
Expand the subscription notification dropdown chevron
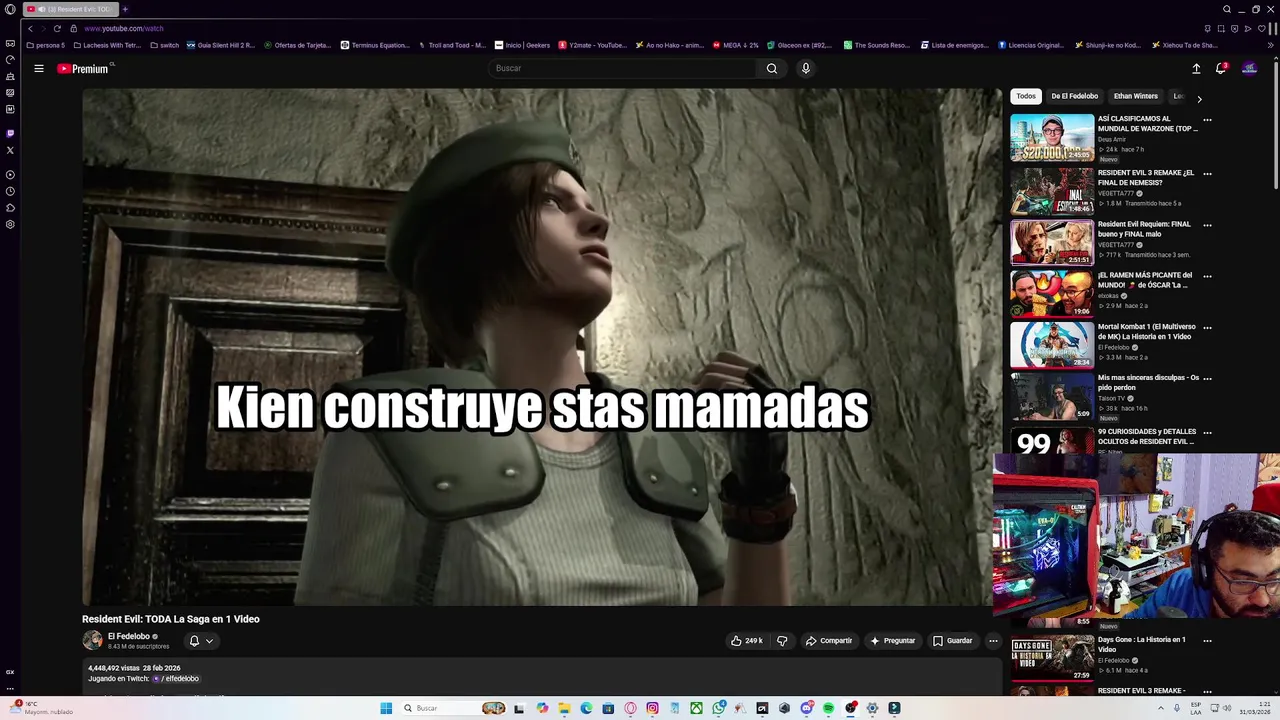pos(209,641)
